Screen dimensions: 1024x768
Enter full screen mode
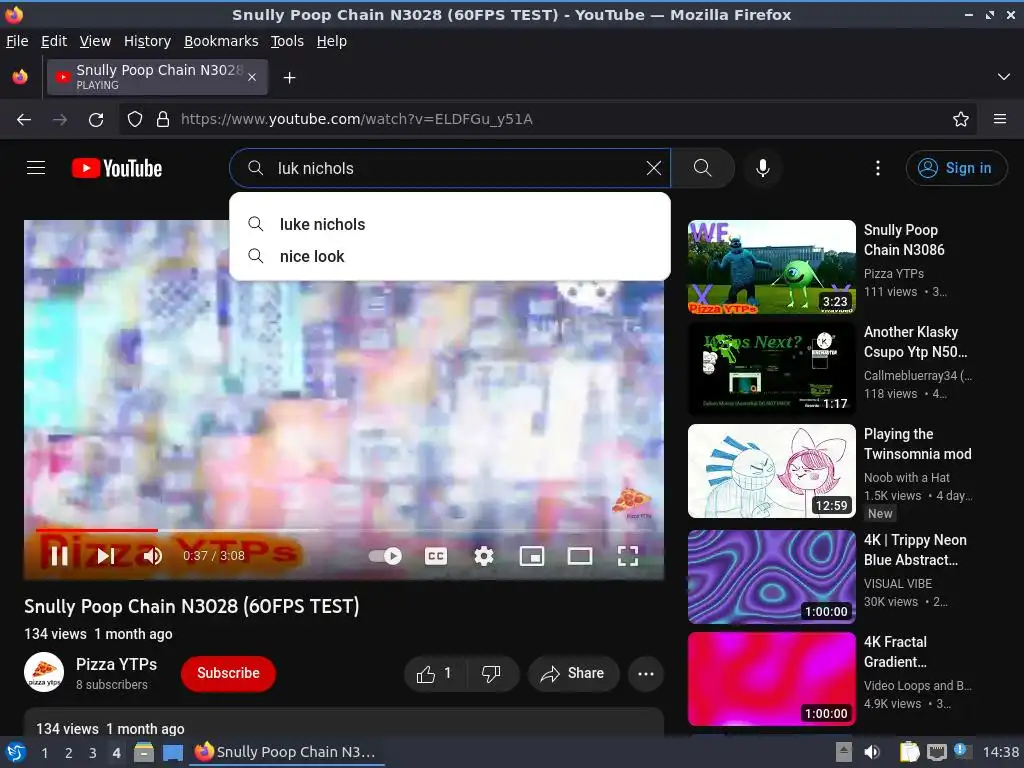click(x=628, y=556)
